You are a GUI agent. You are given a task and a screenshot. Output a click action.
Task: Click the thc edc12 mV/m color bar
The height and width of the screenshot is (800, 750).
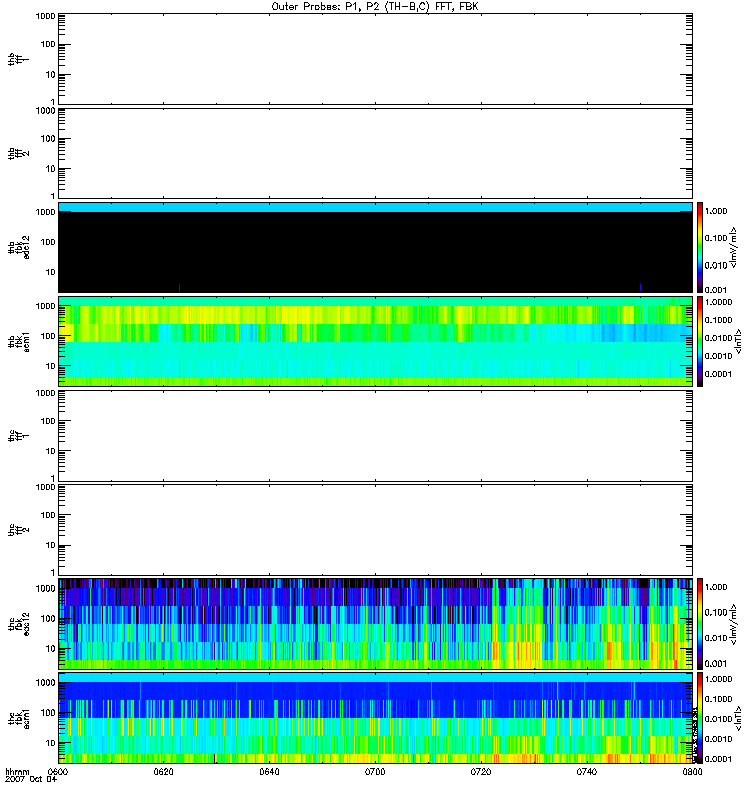click(x=700, y=624)
